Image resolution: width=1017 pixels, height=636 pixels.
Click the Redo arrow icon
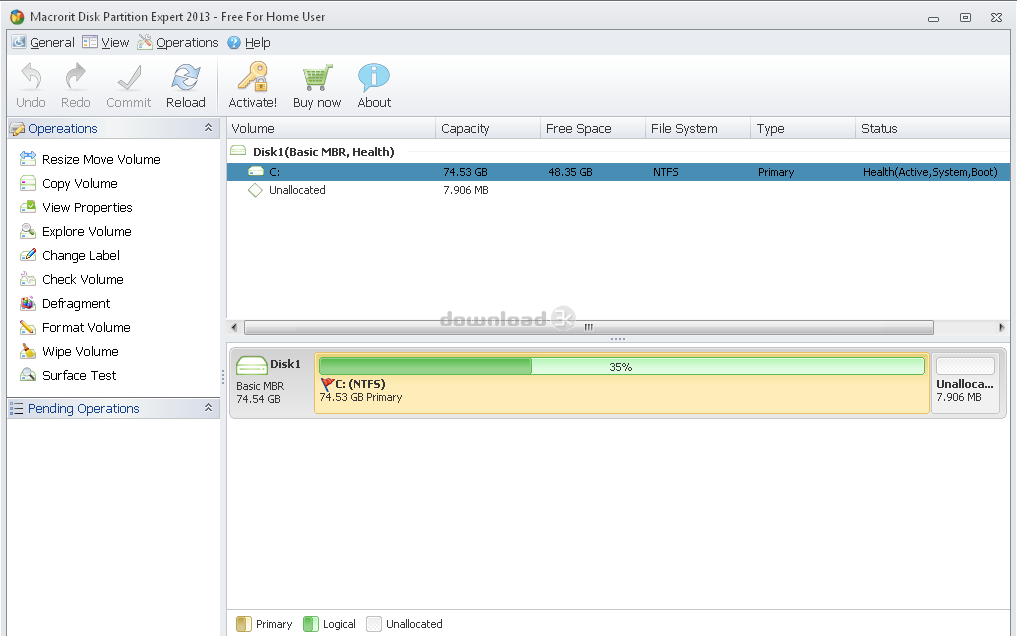(76, 77)
